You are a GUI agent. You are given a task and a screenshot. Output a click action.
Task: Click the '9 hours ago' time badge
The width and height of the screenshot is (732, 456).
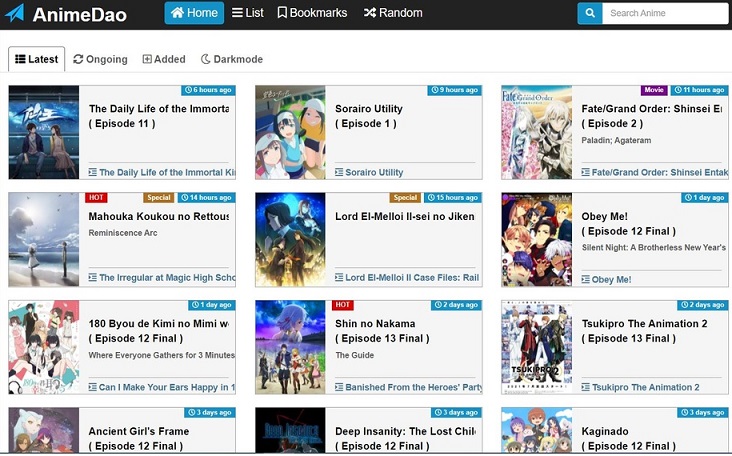point(455,90)
